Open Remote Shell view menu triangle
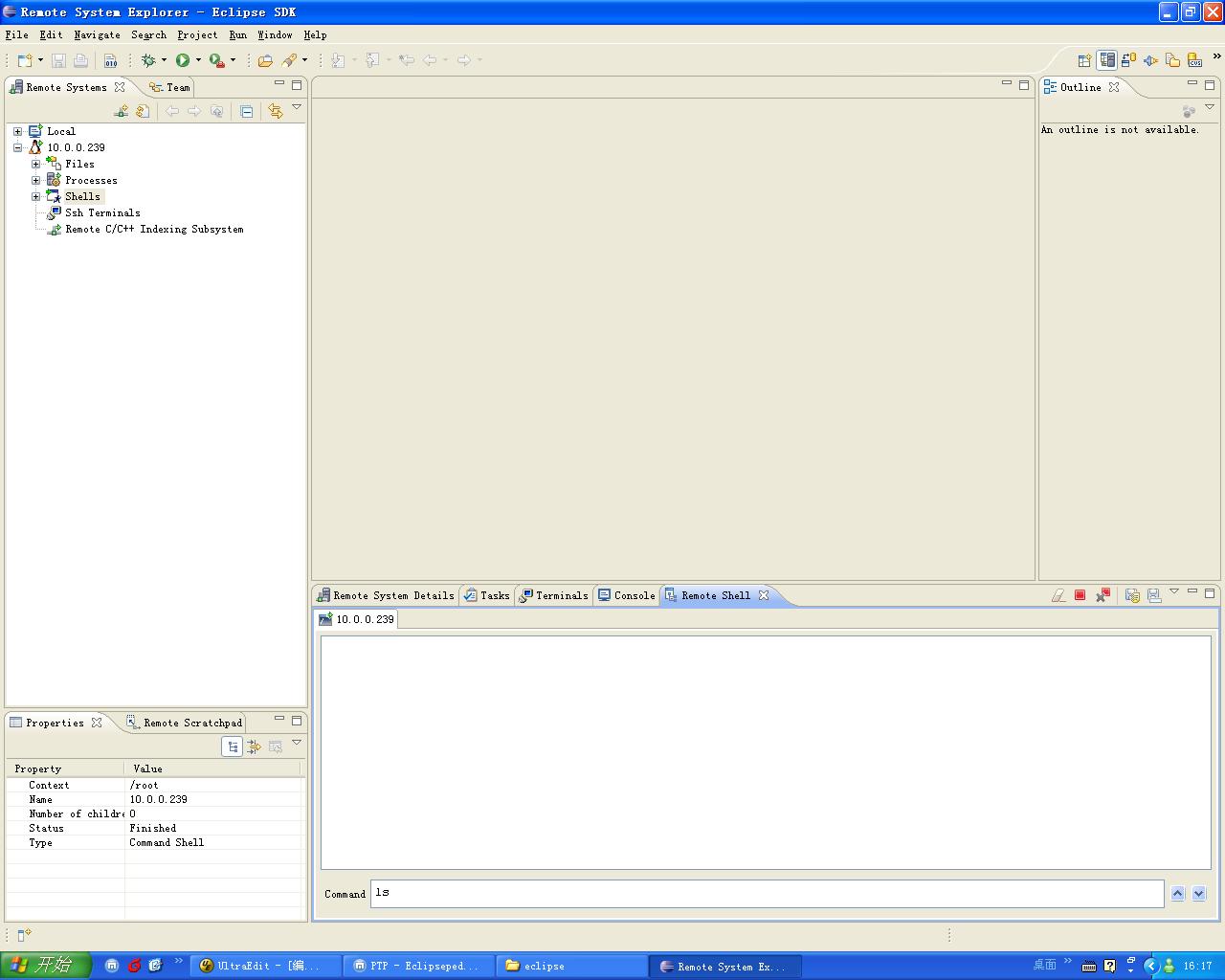Image resolution: width=1225 pixels, height=980 pixels. tap(1174, 591)
